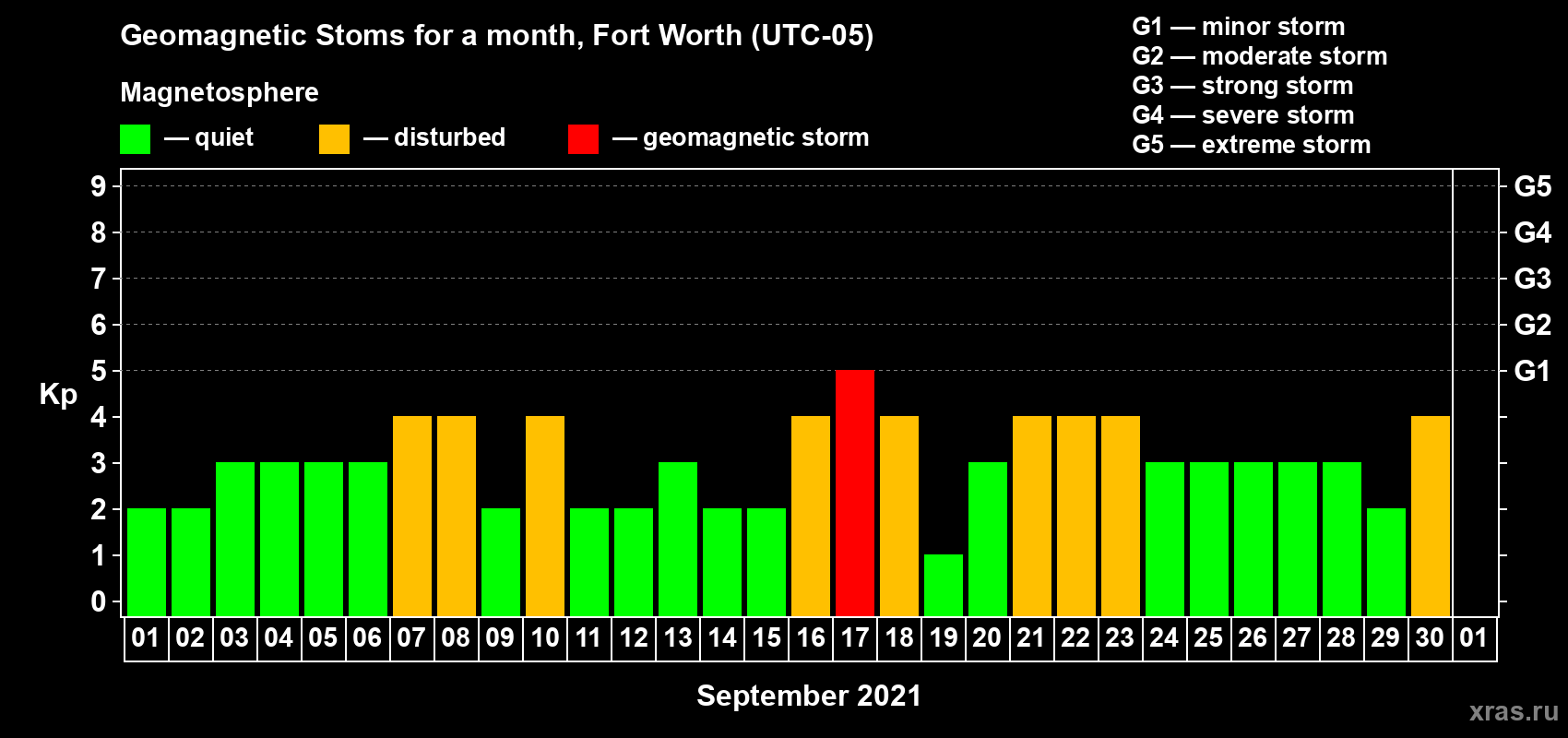The image size is (1568, 738).
Task: Click the 'xras.ru' source text
Action: click(1514, 711)
